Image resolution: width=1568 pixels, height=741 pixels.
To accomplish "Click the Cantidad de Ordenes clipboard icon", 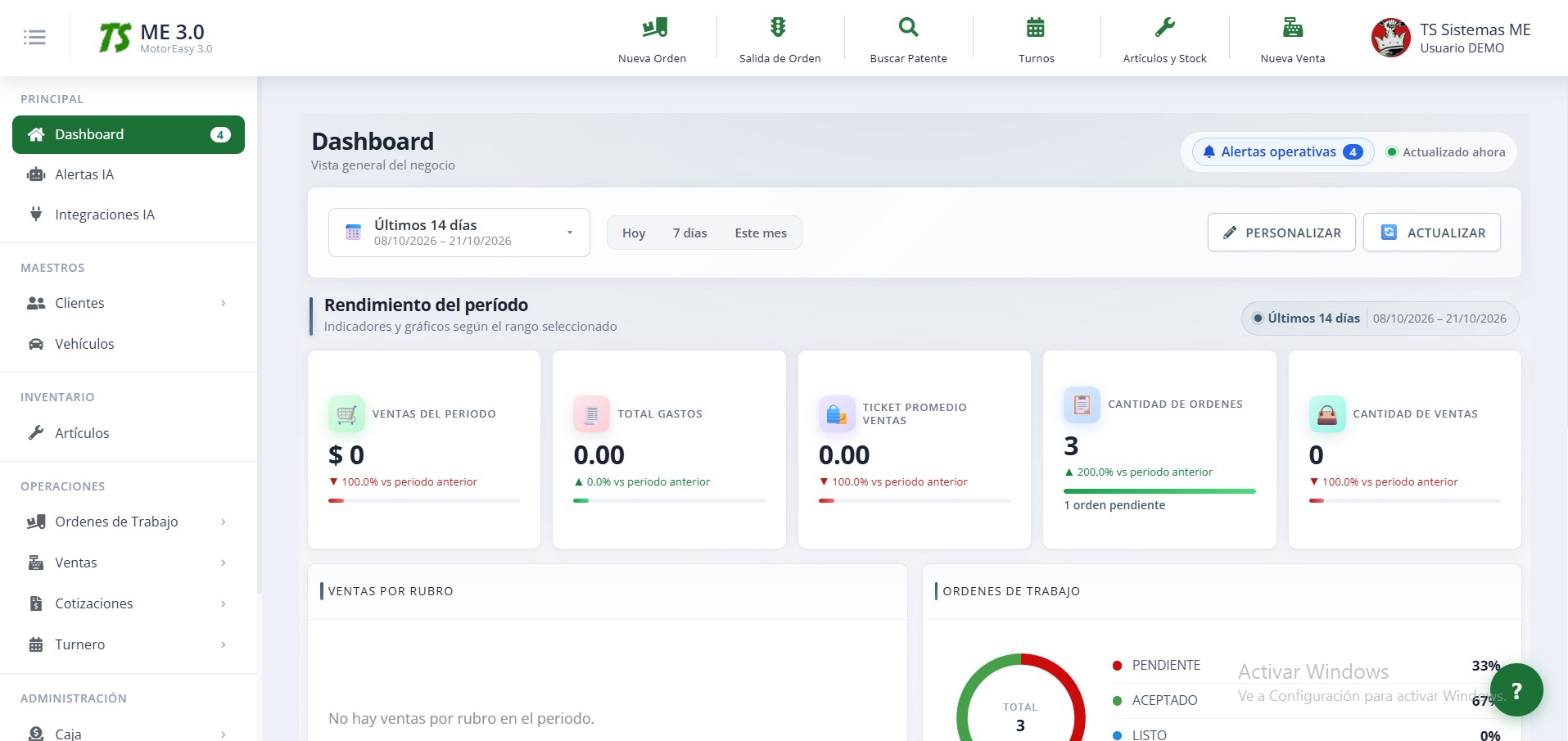I will pos(1082,404).
